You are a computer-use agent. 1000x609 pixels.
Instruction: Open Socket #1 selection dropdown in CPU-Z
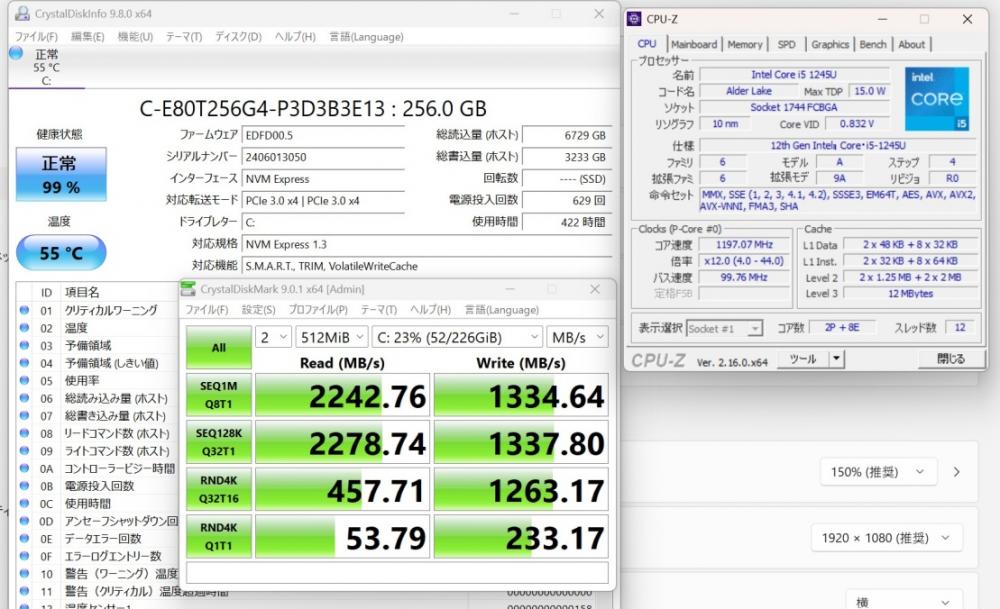pyautogui.click(x=724, y=328)
